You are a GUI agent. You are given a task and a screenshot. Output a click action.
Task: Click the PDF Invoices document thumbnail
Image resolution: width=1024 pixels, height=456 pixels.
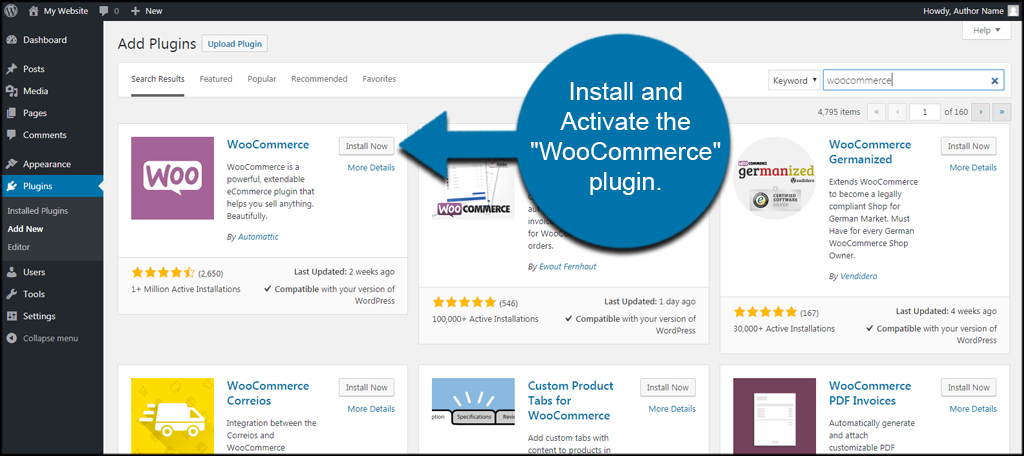(775, 416)
